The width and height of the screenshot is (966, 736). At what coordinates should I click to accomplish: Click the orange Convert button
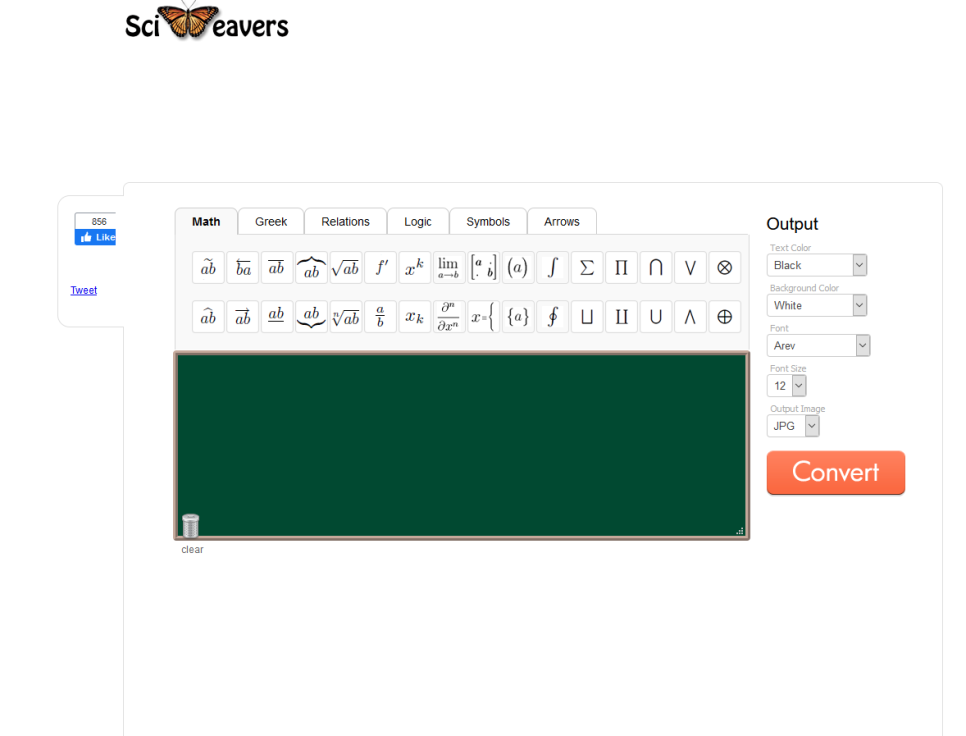(836, 472)
